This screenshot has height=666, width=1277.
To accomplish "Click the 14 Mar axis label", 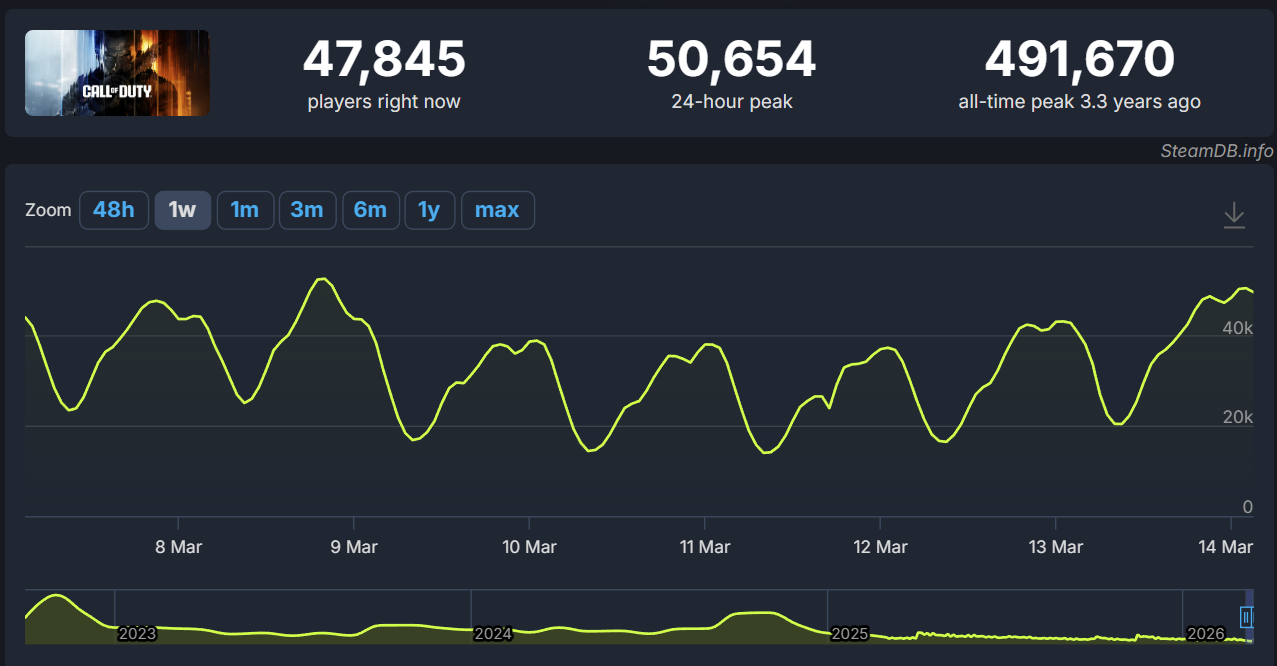I will [1225, 547].
